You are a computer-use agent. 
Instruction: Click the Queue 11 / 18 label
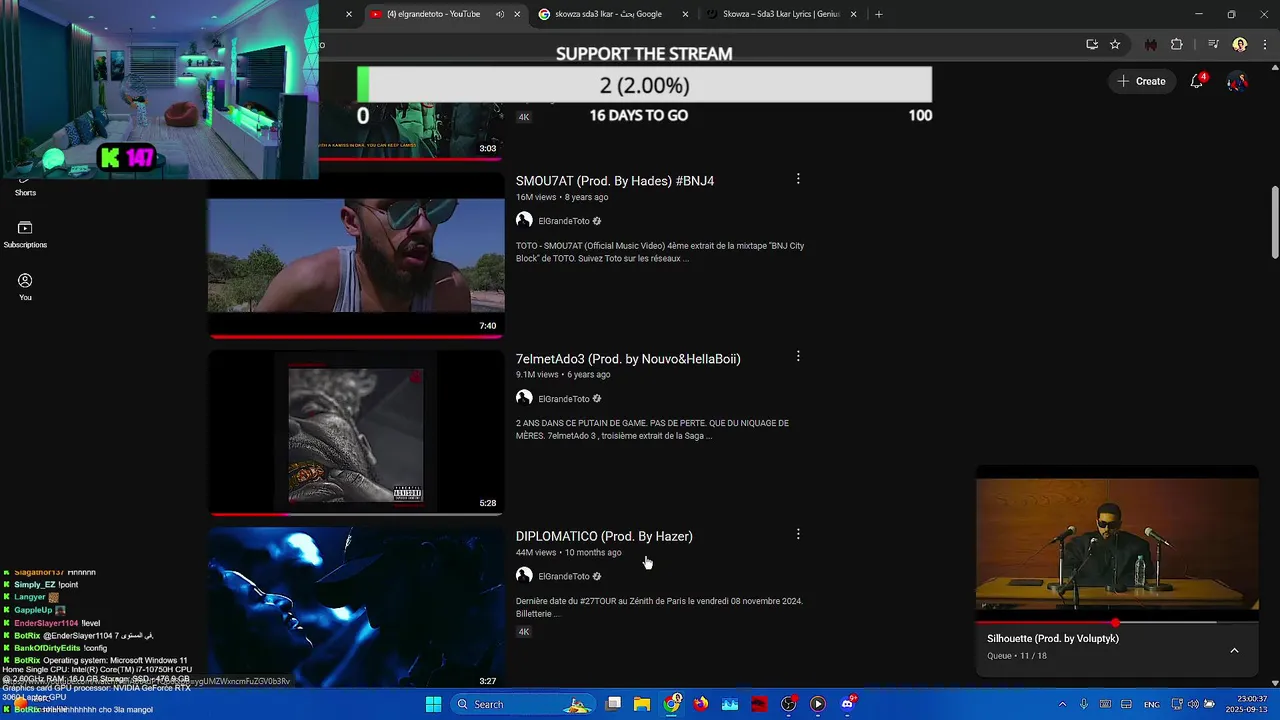click(x=1017, y=656)
